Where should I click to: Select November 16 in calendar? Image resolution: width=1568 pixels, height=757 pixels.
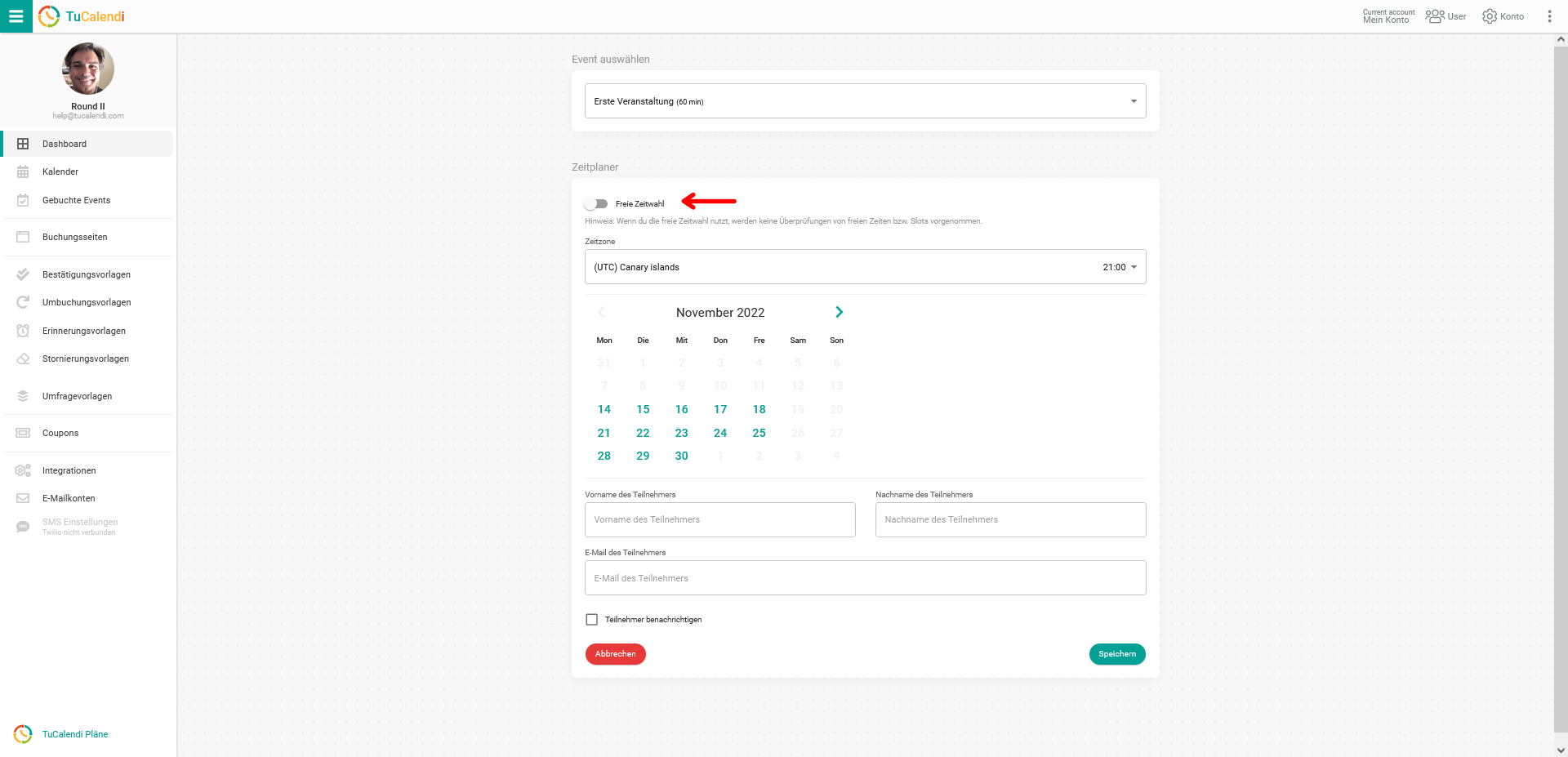tap(682, 409)
